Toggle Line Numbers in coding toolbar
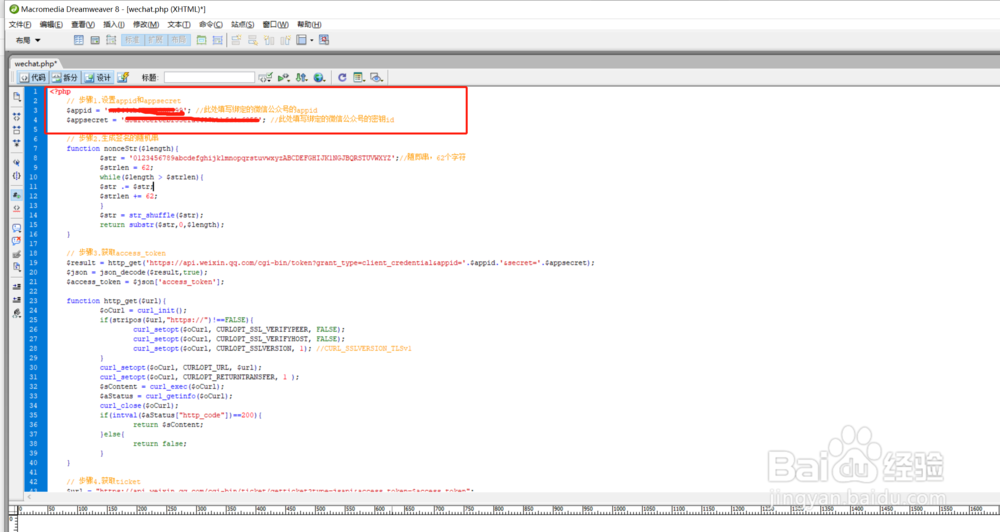 coord(17,195)
